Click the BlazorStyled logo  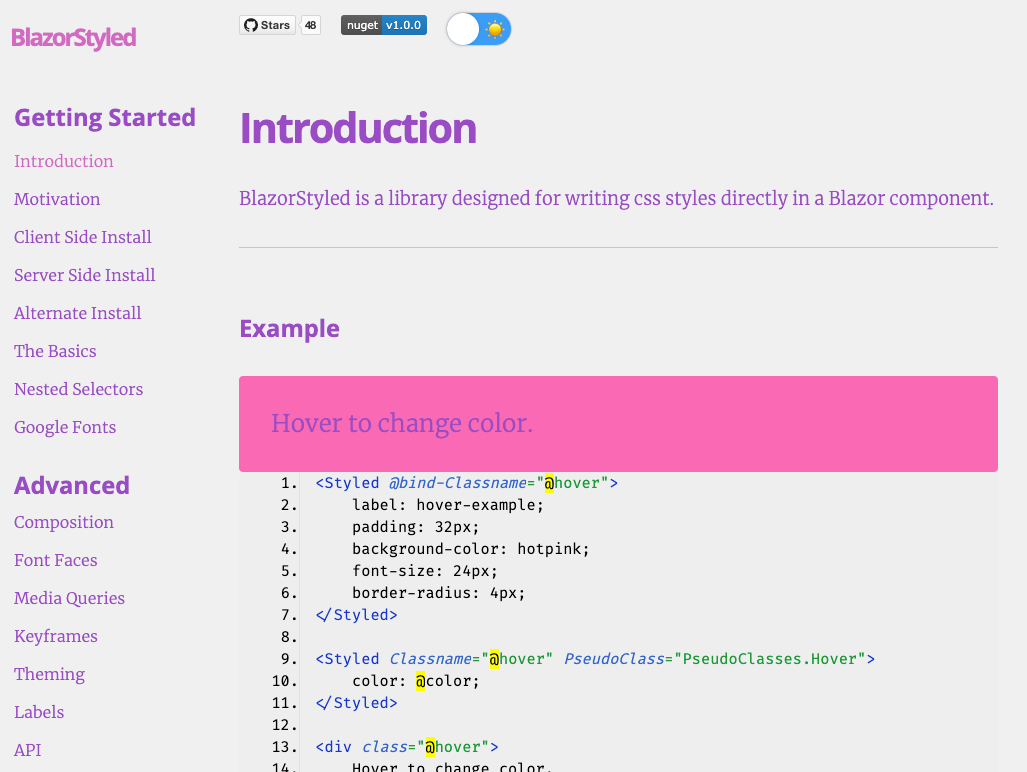pos(74,38)
